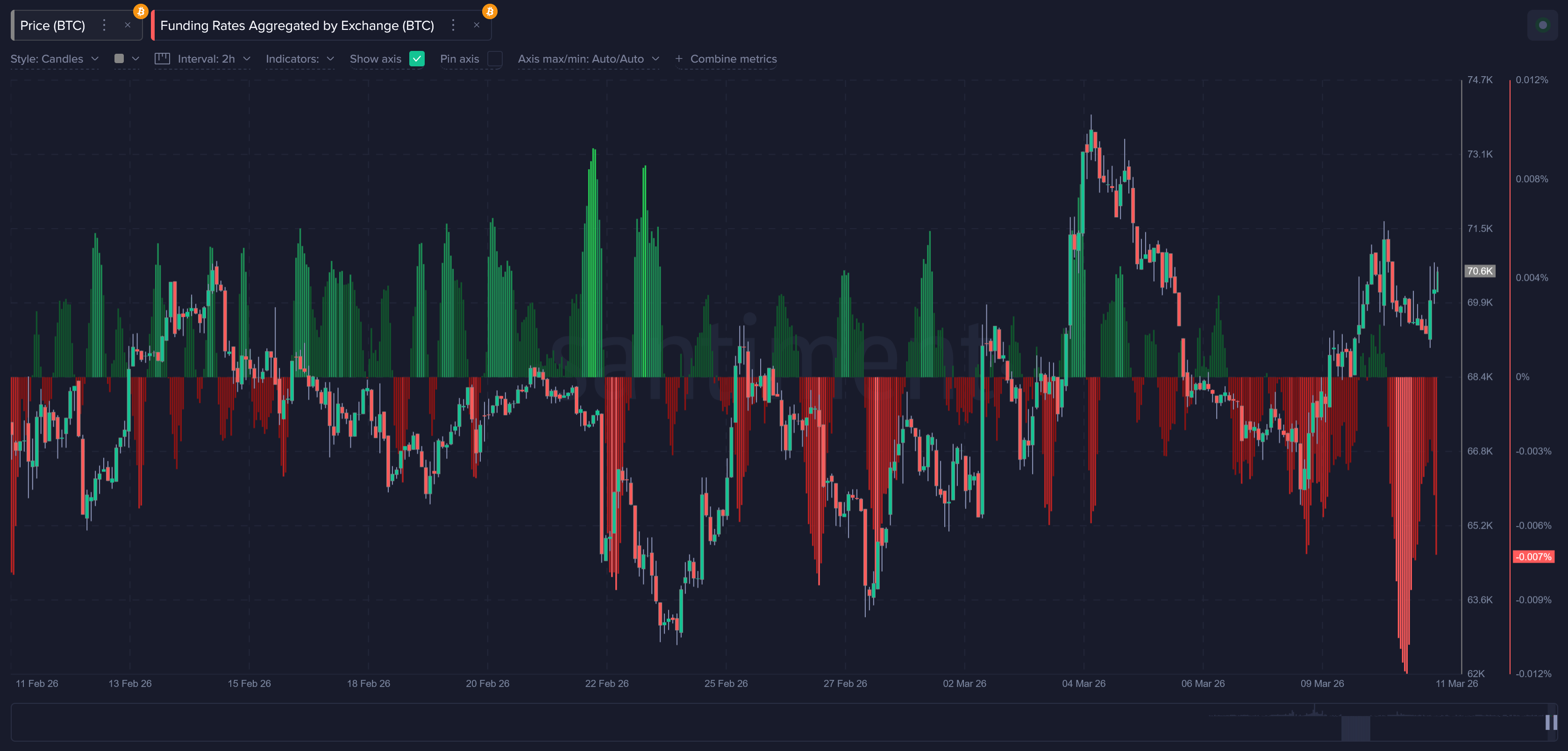The image size is (1568, 751).
Task: Open the Price (BTC) three-dot options menu
Action: coord(104,25)
